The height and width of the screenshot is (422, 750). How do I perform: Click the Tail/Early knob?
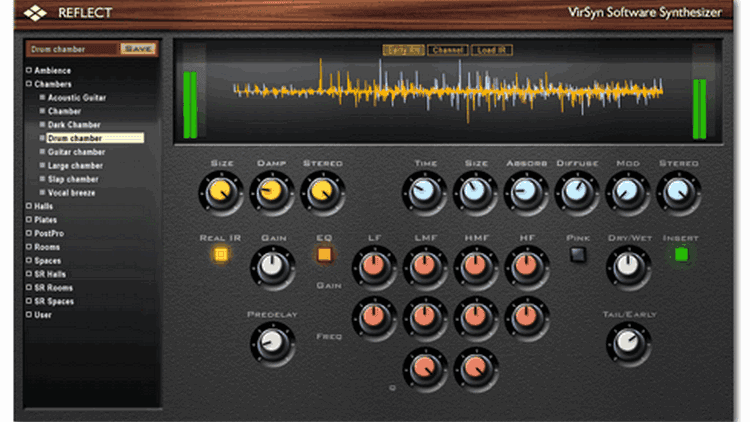(x=627, y=343)
